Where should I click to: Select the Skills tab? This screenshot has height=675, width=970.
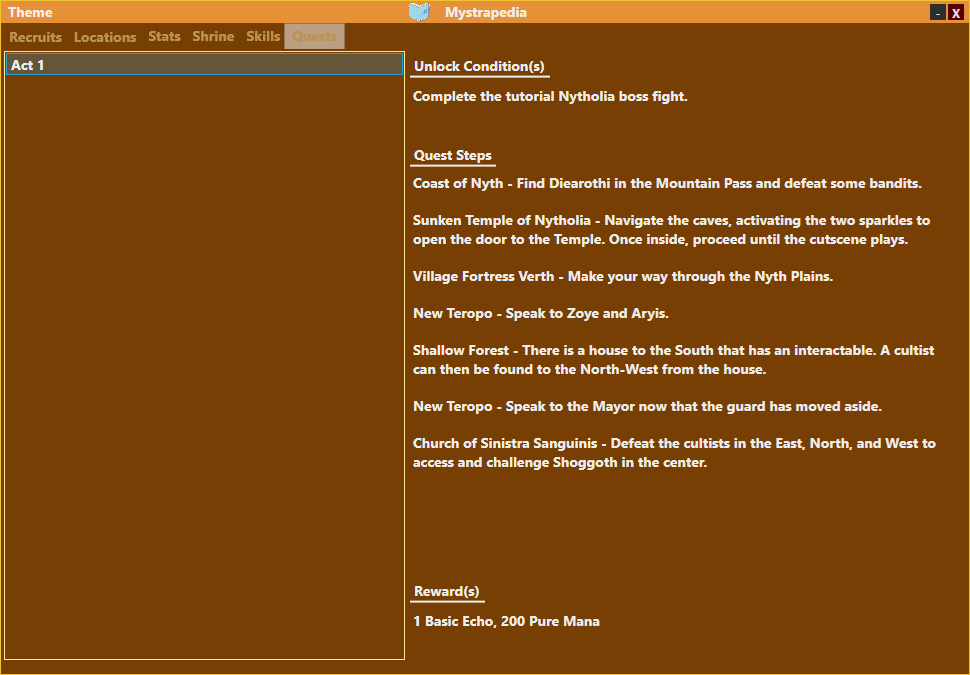pos(263,37)
